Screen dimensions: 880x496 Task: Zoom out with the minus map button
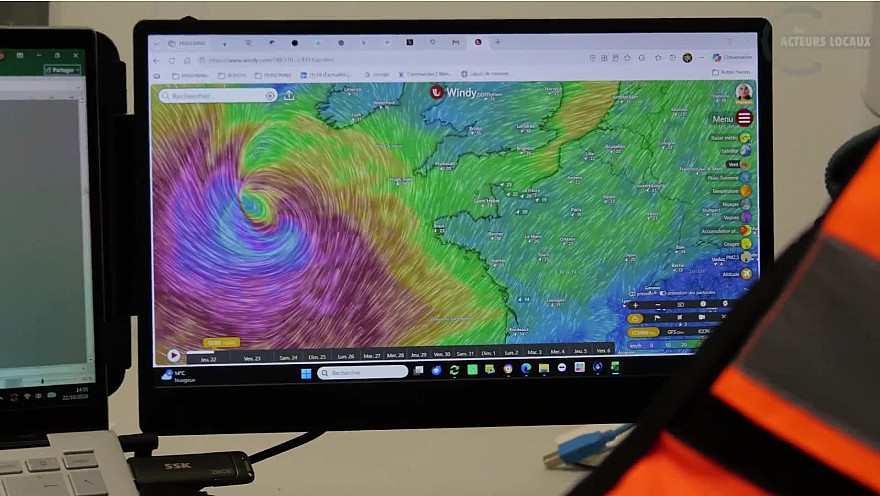[658, 305]
